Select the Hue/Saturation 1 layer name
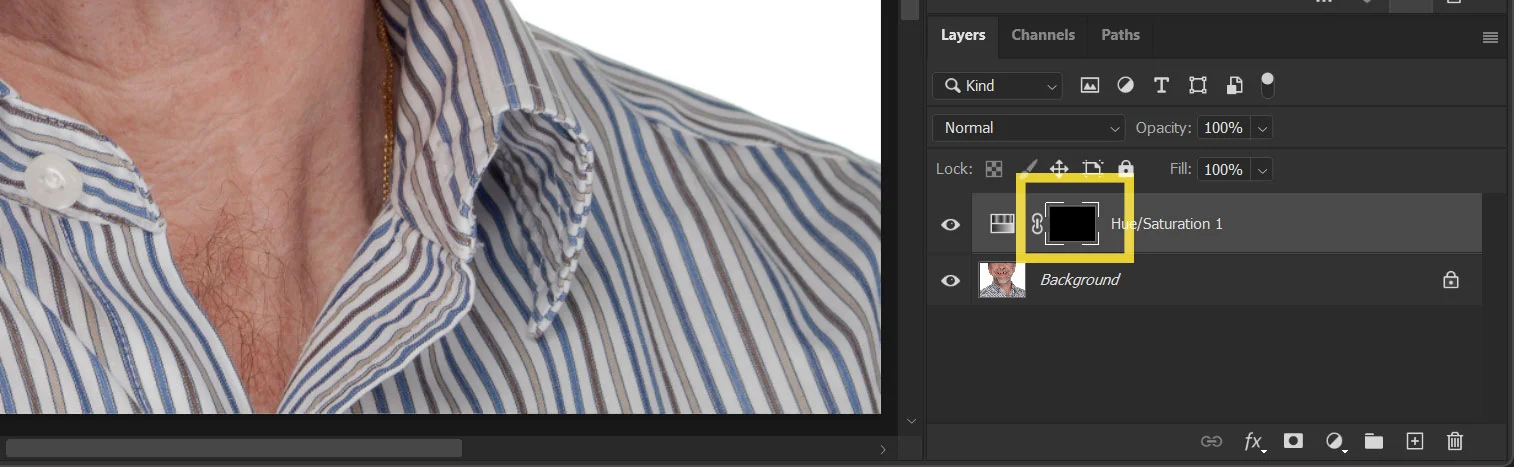This screenshot has width=1514, height=467. click(x=1167, y=224)
